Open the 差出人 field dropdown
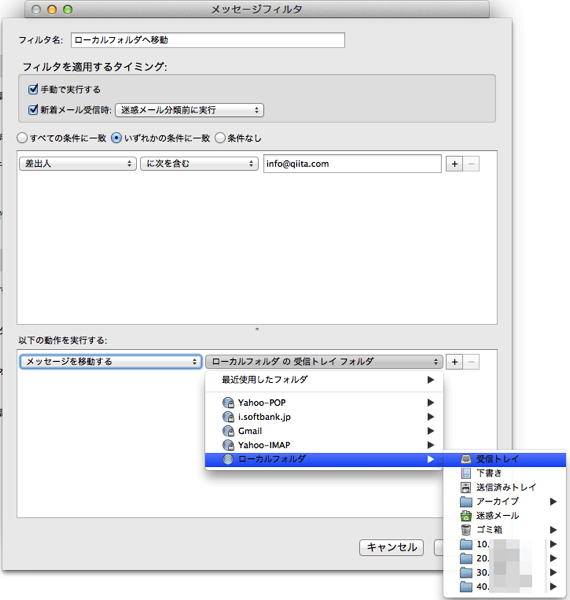The width and height of the screenshot is (570, 600). coord(78,164)
